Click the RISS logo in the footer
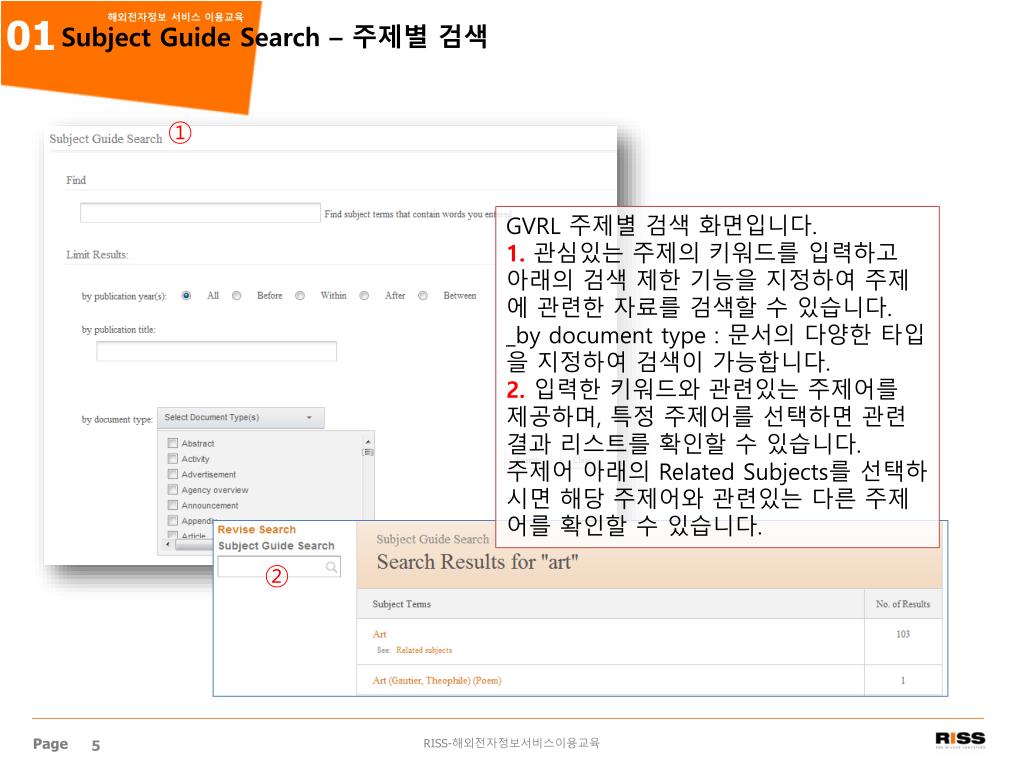 [961, 739]
